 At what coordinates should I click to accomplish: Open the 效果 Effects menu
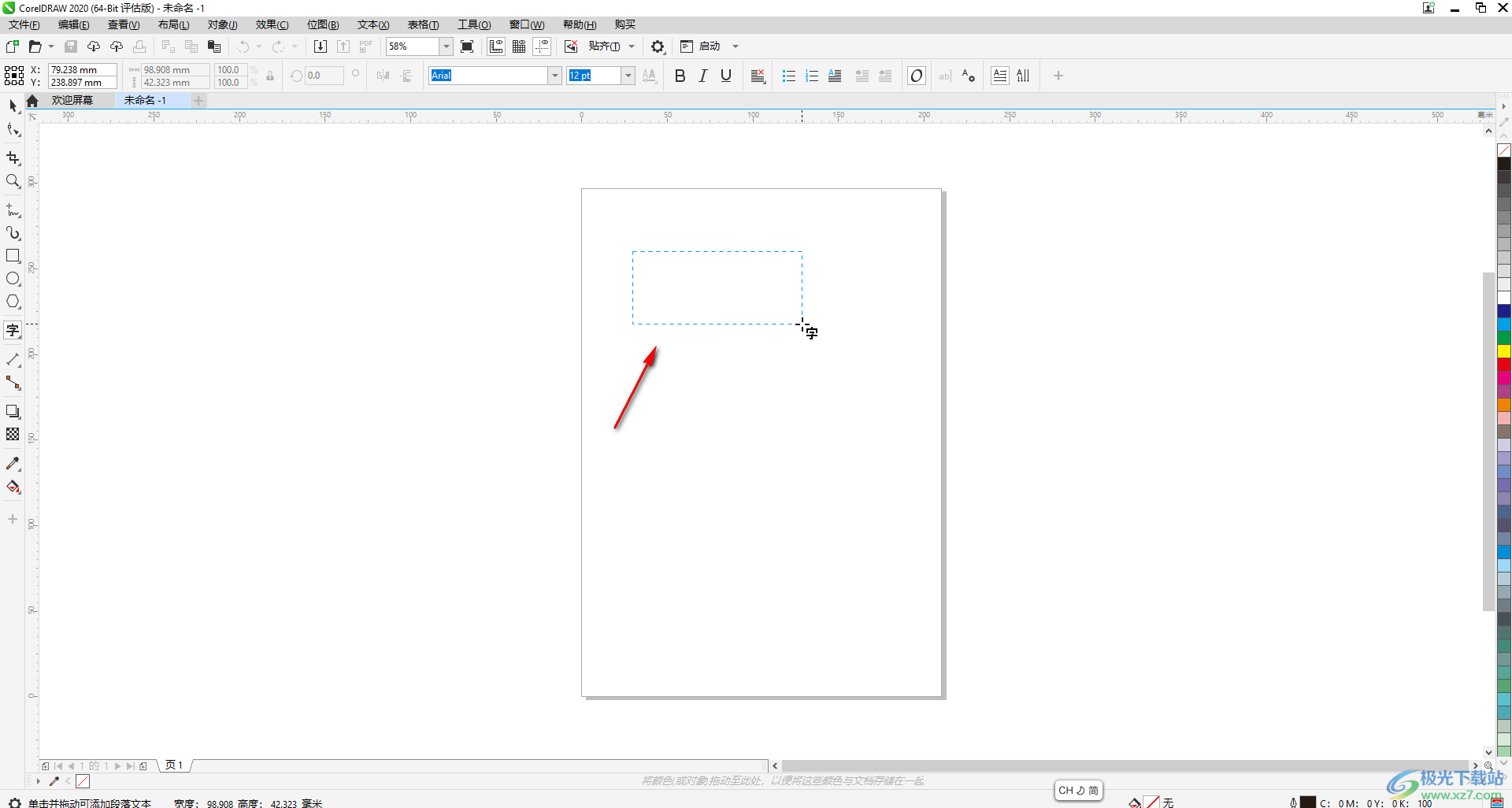pyautogui.click(x=272, y=24)
